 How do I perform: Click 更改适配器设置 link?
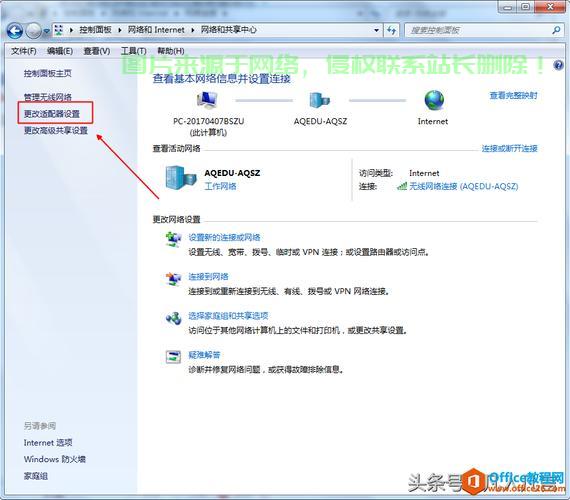click(x=52, y=114)
